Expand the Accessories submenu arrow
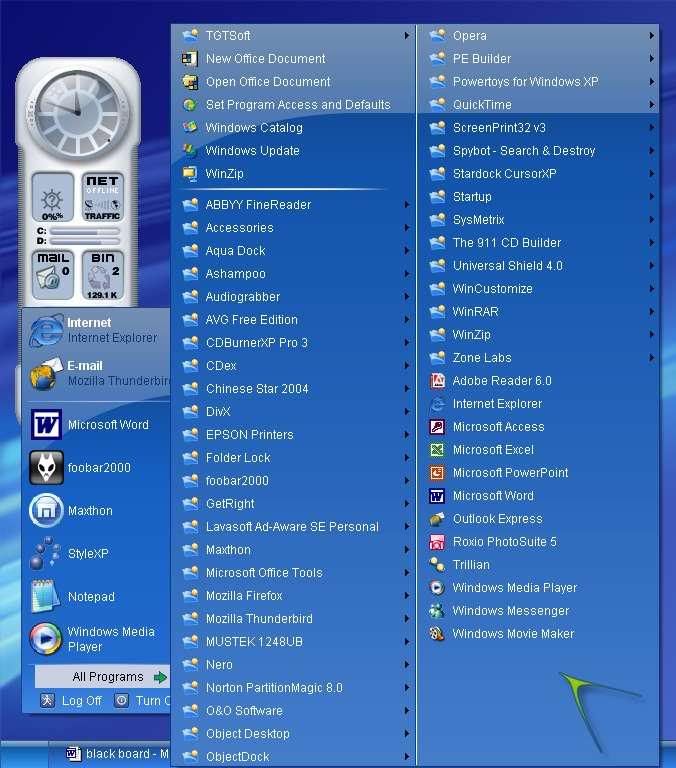The image size is (676, 768). [407, 227]
